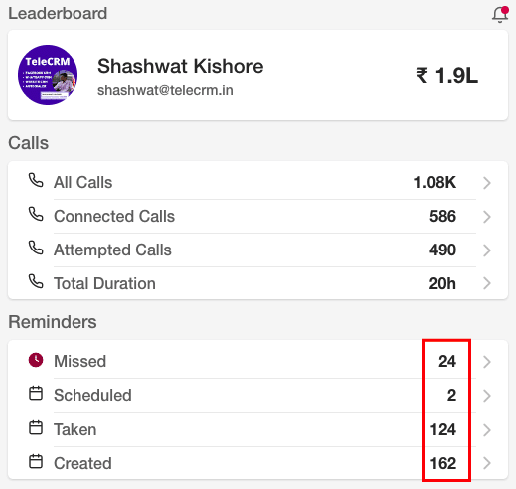Open Scheduled reminders via chevron

(487, 396)
